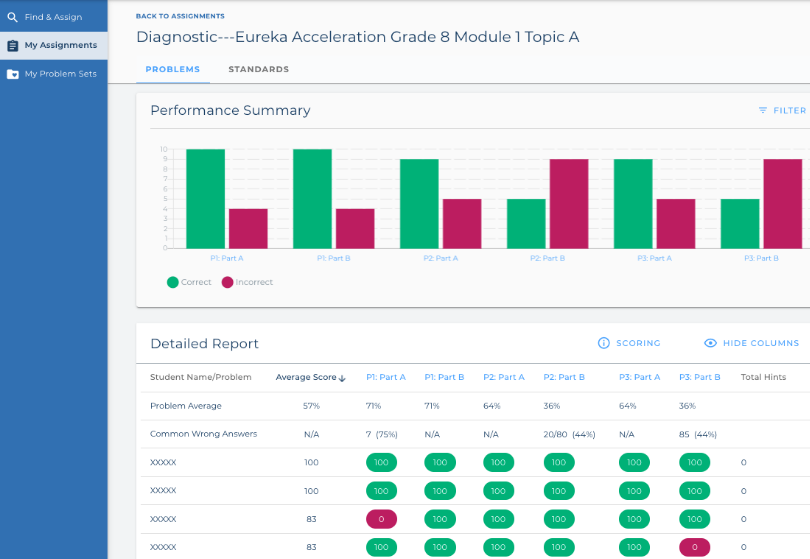Go back to assignments link
Viewport: 810px width, 559px height.
tap(180, 16)
